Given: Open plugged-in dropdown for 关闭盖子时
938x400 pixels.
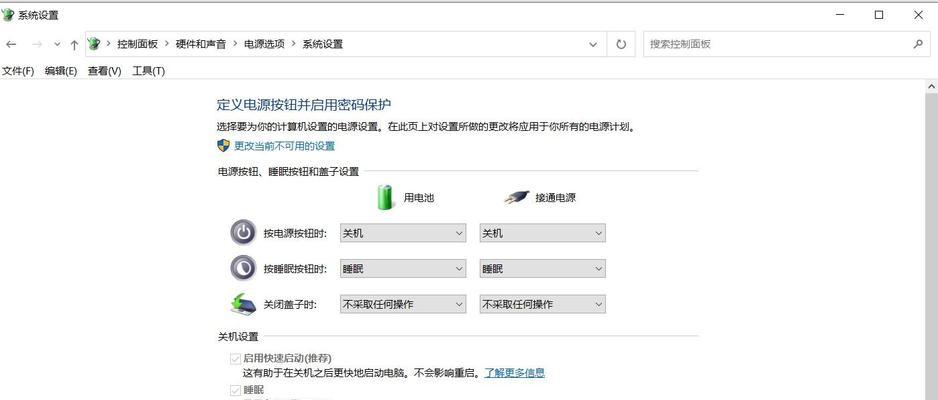Looking at the screenshot, I should pyautogui.click(x=543, y=304).
